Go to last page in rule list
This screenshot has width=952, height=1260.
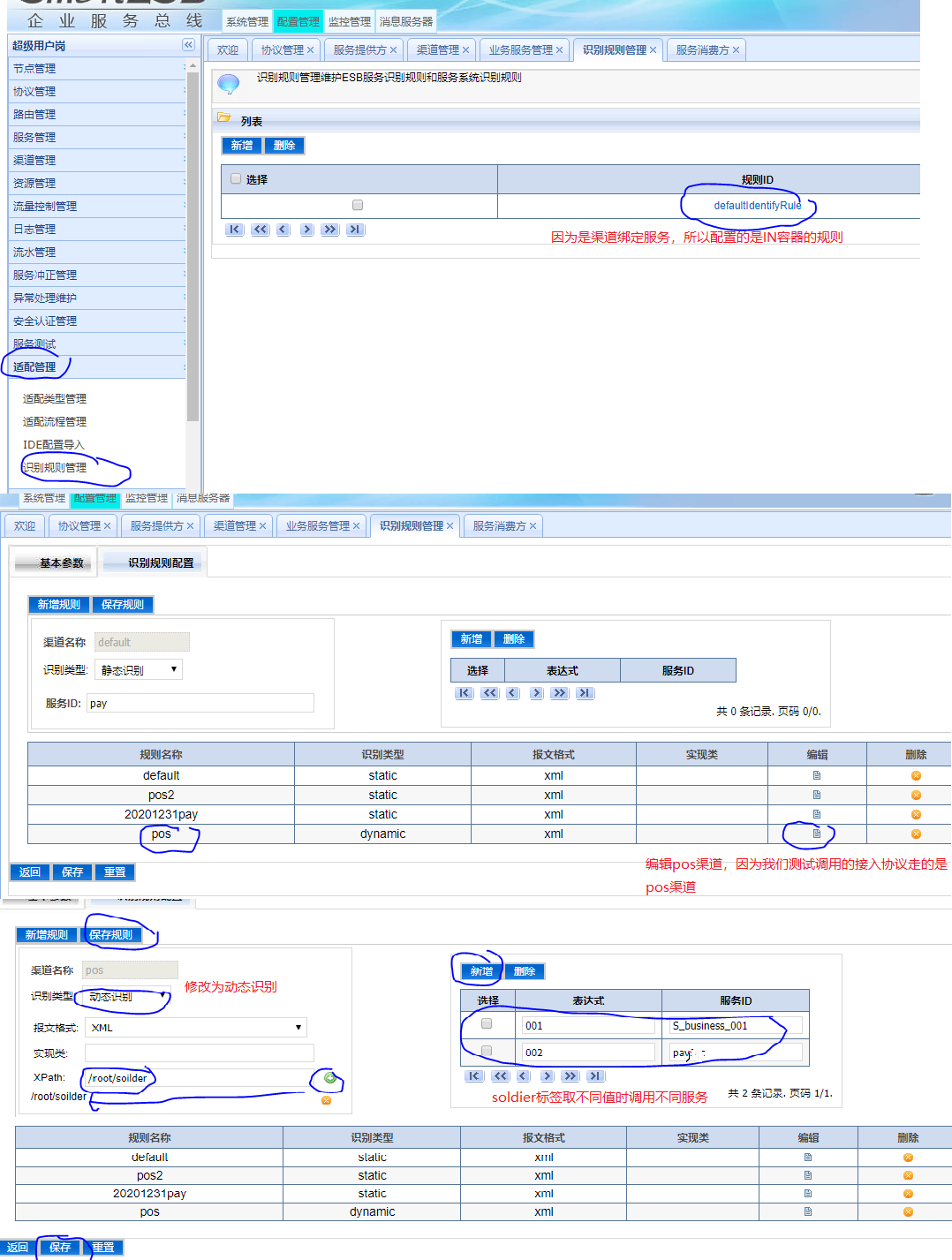pyautogui.click(x=355, y=230)
